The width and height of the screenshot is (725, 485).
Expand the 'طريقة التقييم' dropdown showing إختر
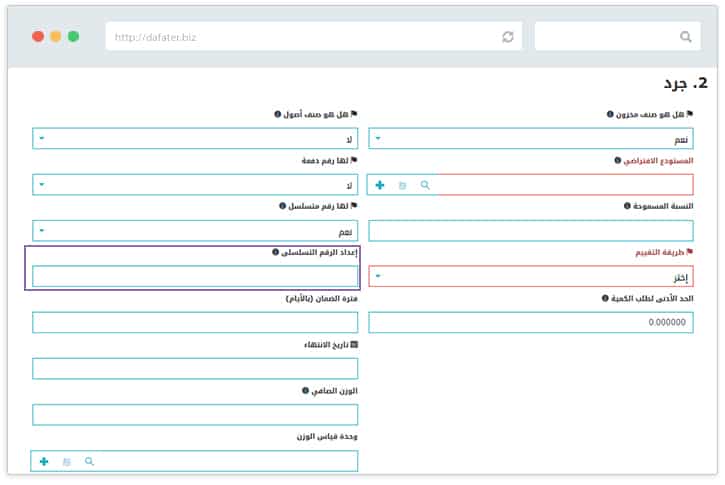[545, 276]
